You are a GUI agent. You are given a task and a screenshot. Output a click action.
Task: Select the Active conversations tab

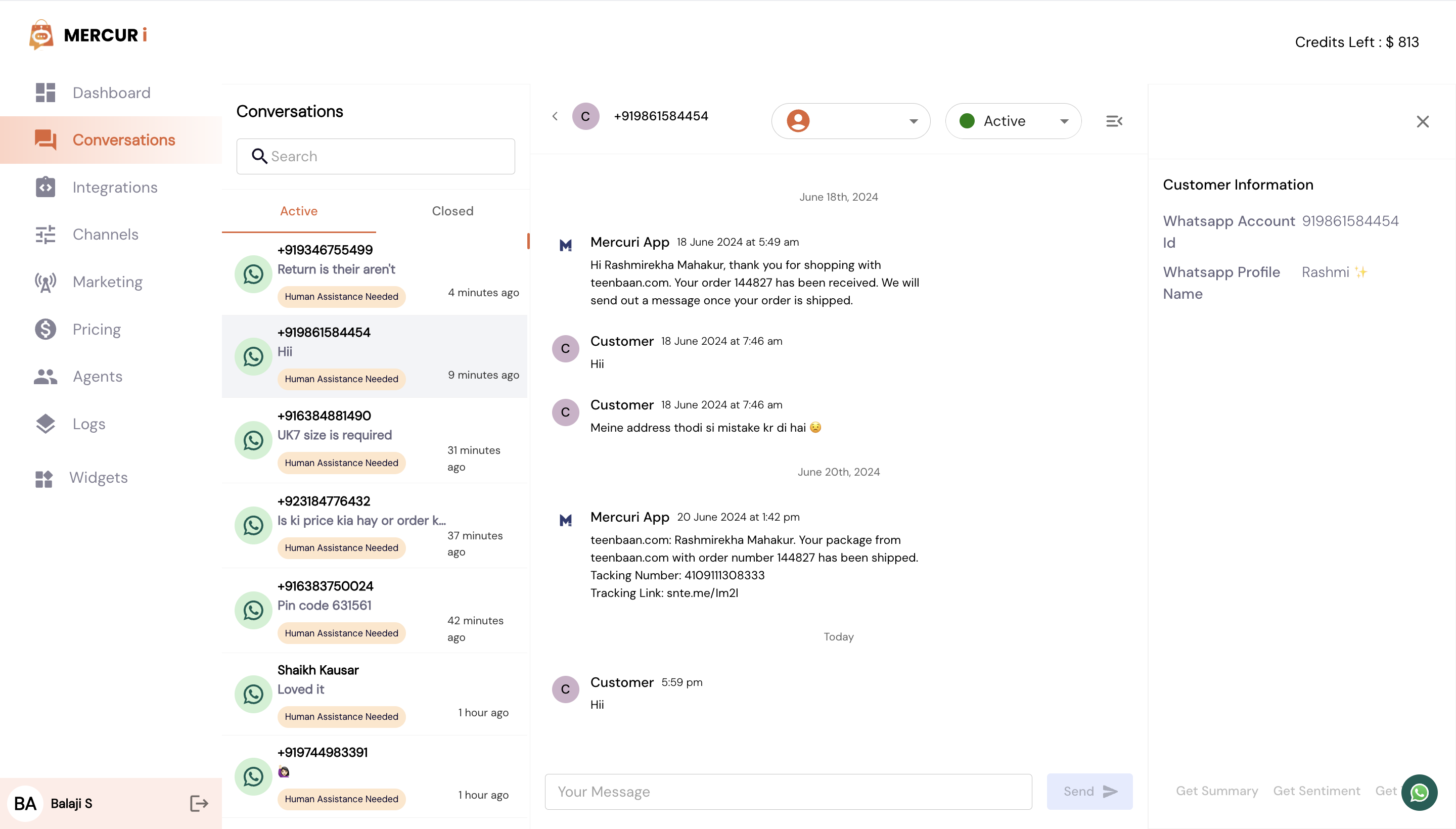coord(298,211)
